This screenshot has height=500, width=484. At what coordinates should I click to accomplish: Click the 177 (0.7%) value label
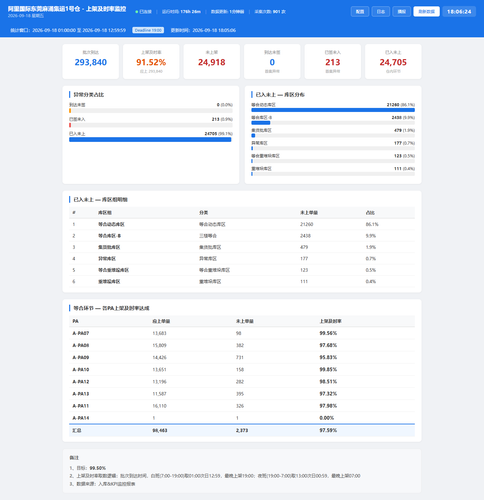point(404,143)
